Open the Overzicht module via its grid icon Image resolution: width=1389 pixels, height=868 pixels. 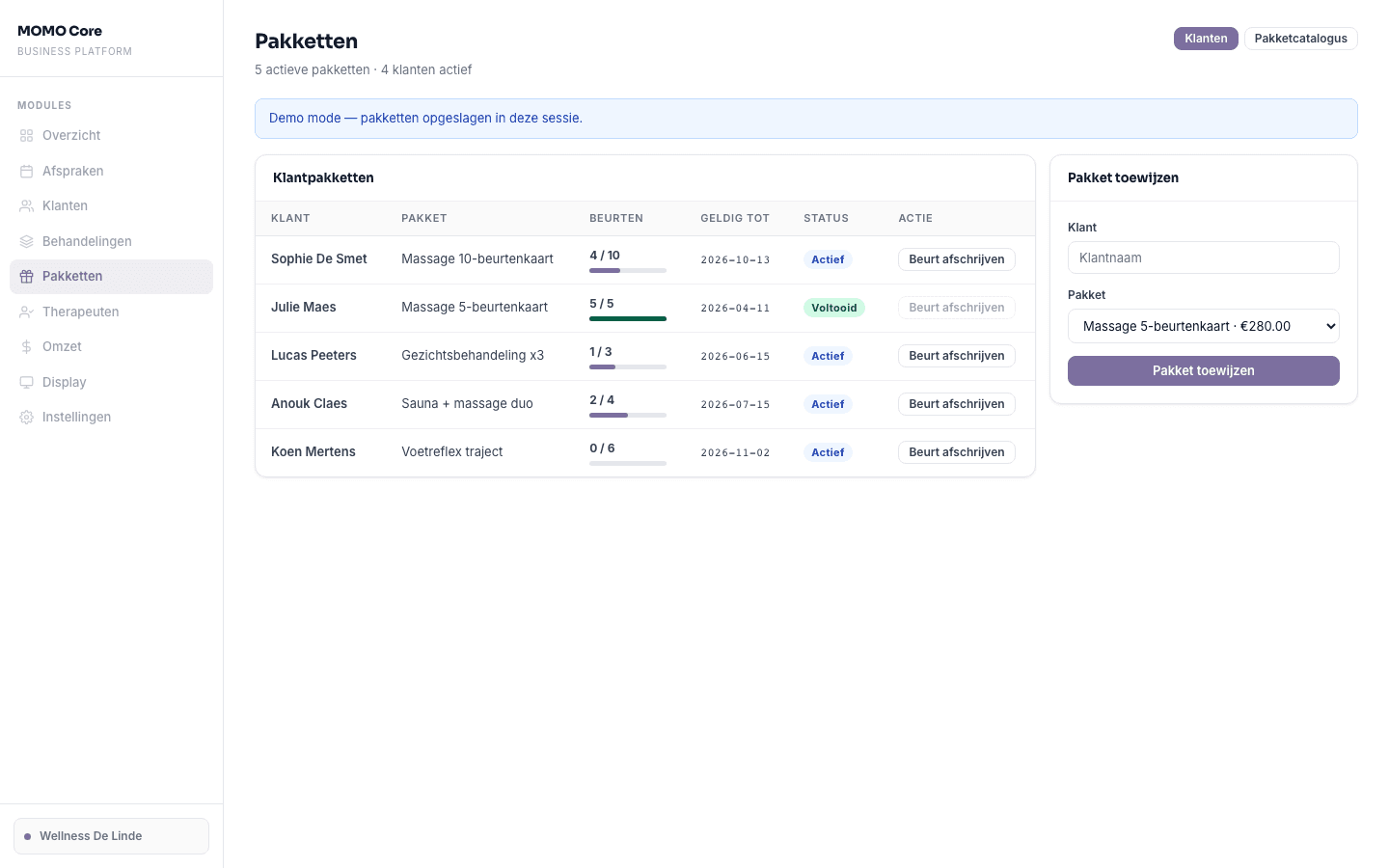[x=26, y=135]
